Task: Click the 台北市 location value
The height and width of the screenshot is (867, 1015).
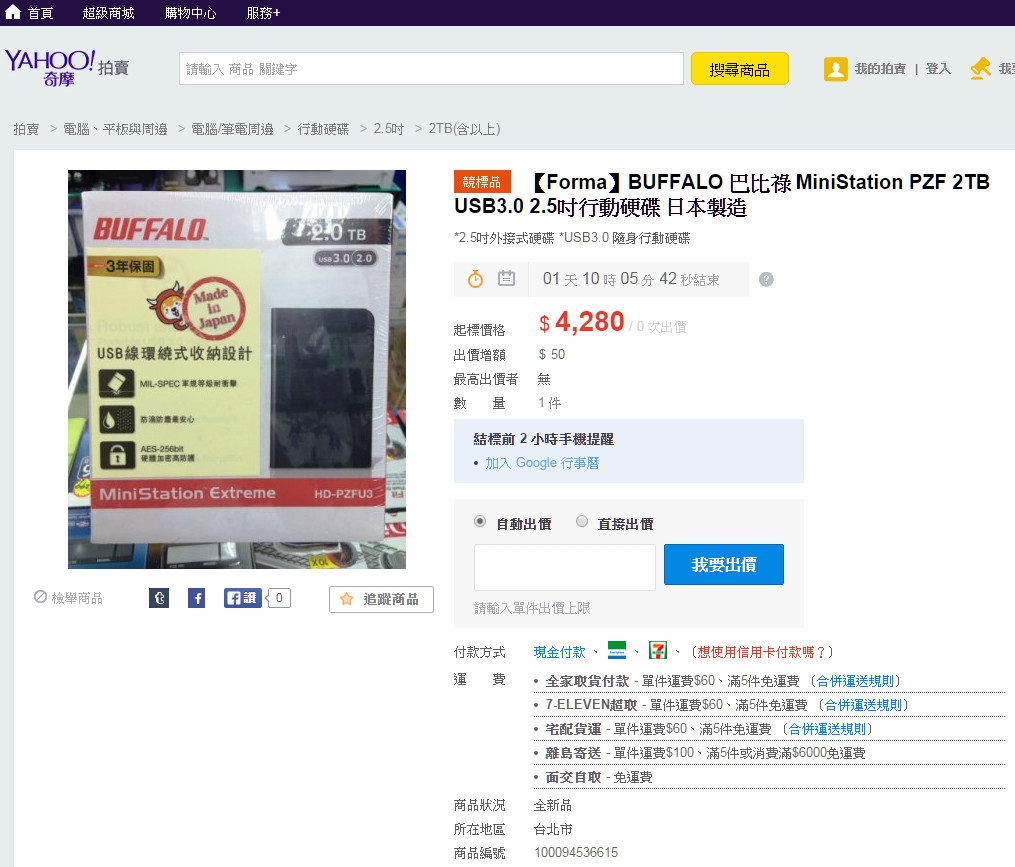Action: 553,829
